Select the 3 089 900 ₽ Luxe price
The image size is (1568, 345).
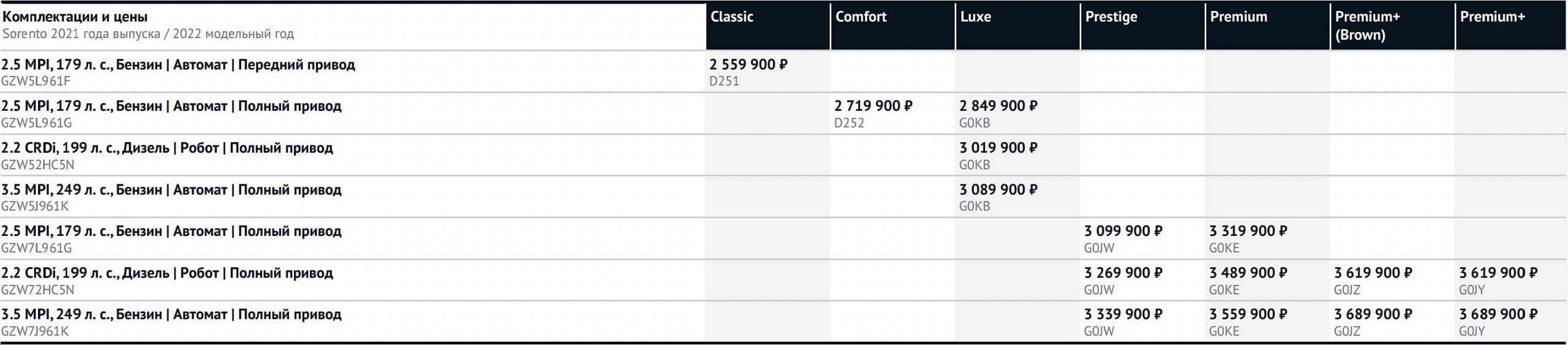tap(998, 189)
